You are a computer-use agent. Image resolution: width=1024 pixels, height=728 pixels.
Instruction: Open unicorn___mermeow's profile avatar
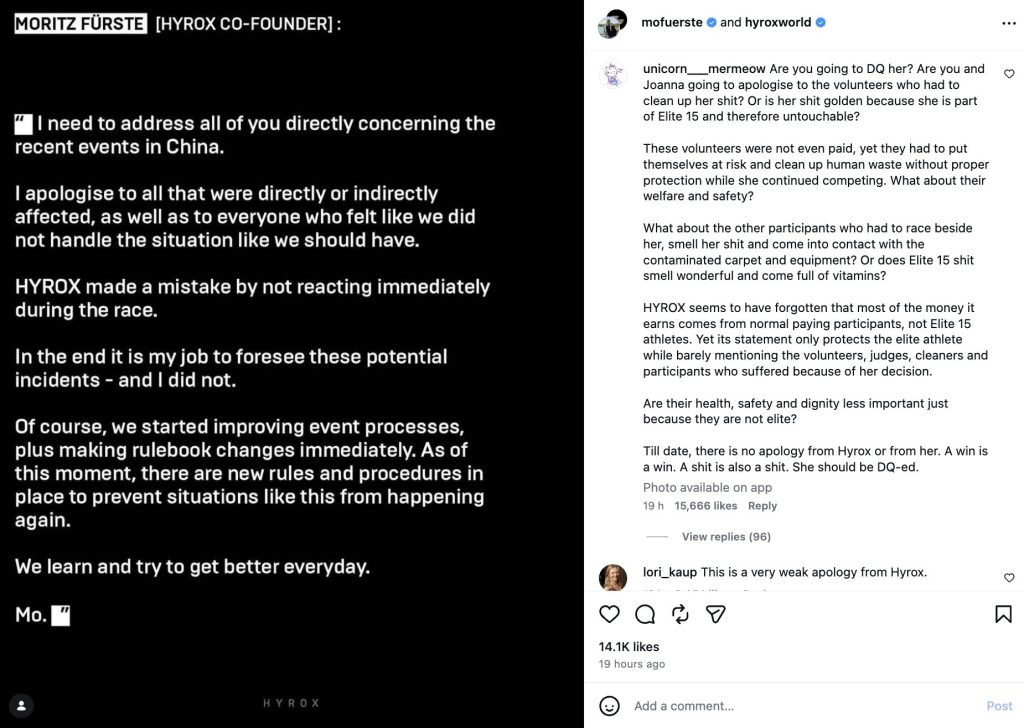coord(613,74)
